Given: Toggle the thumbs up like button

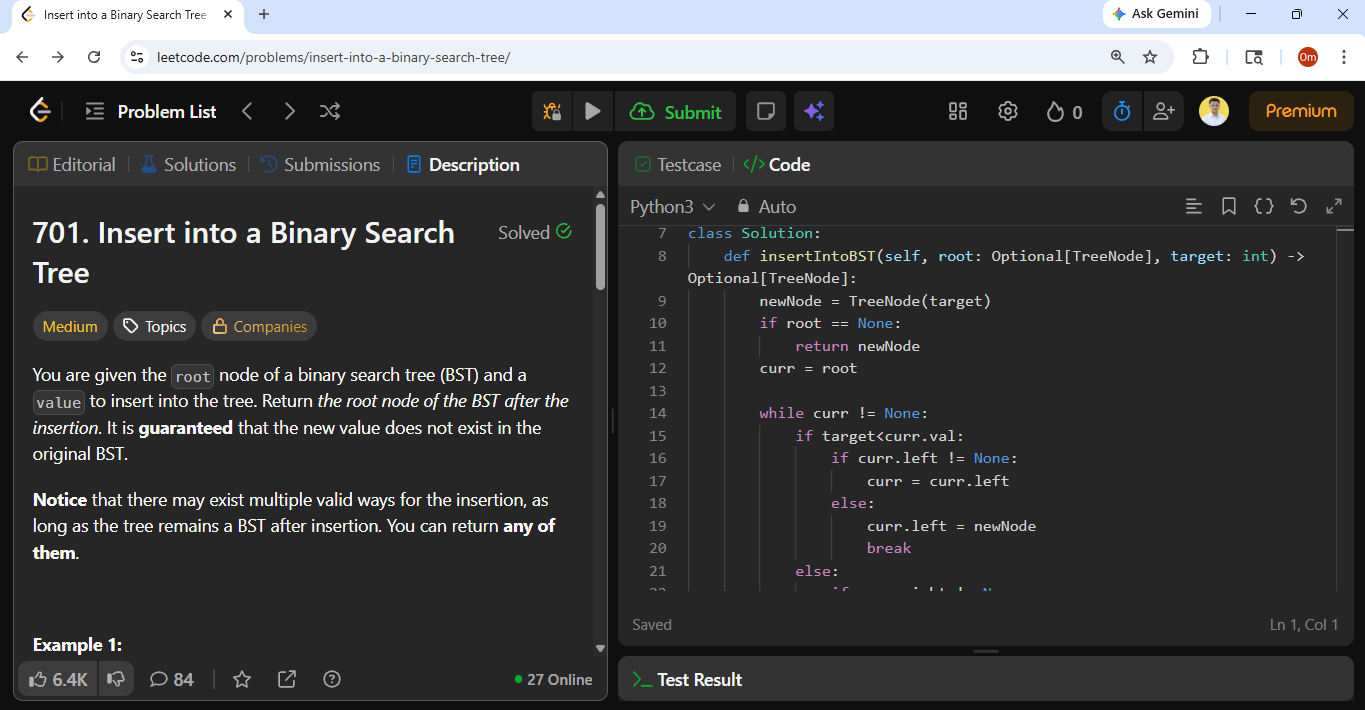Looking at the screenshot, I should pyautogui.click(x=58, y=679).
